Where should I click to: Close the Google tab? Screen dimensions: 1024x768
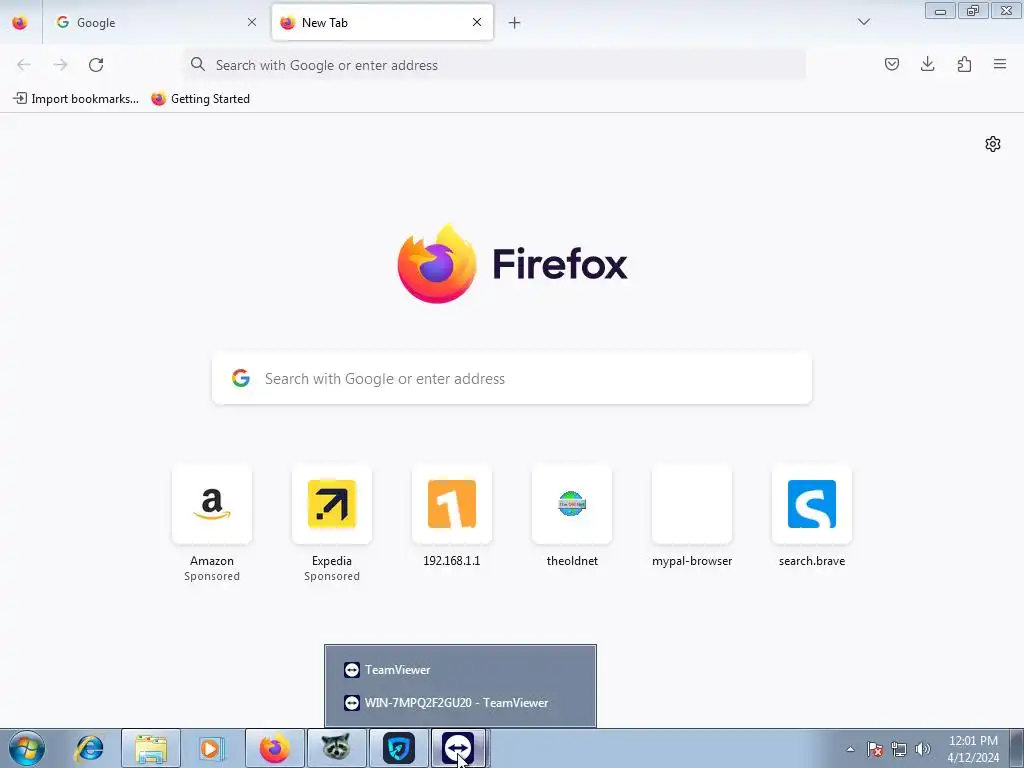click(251, 22)
